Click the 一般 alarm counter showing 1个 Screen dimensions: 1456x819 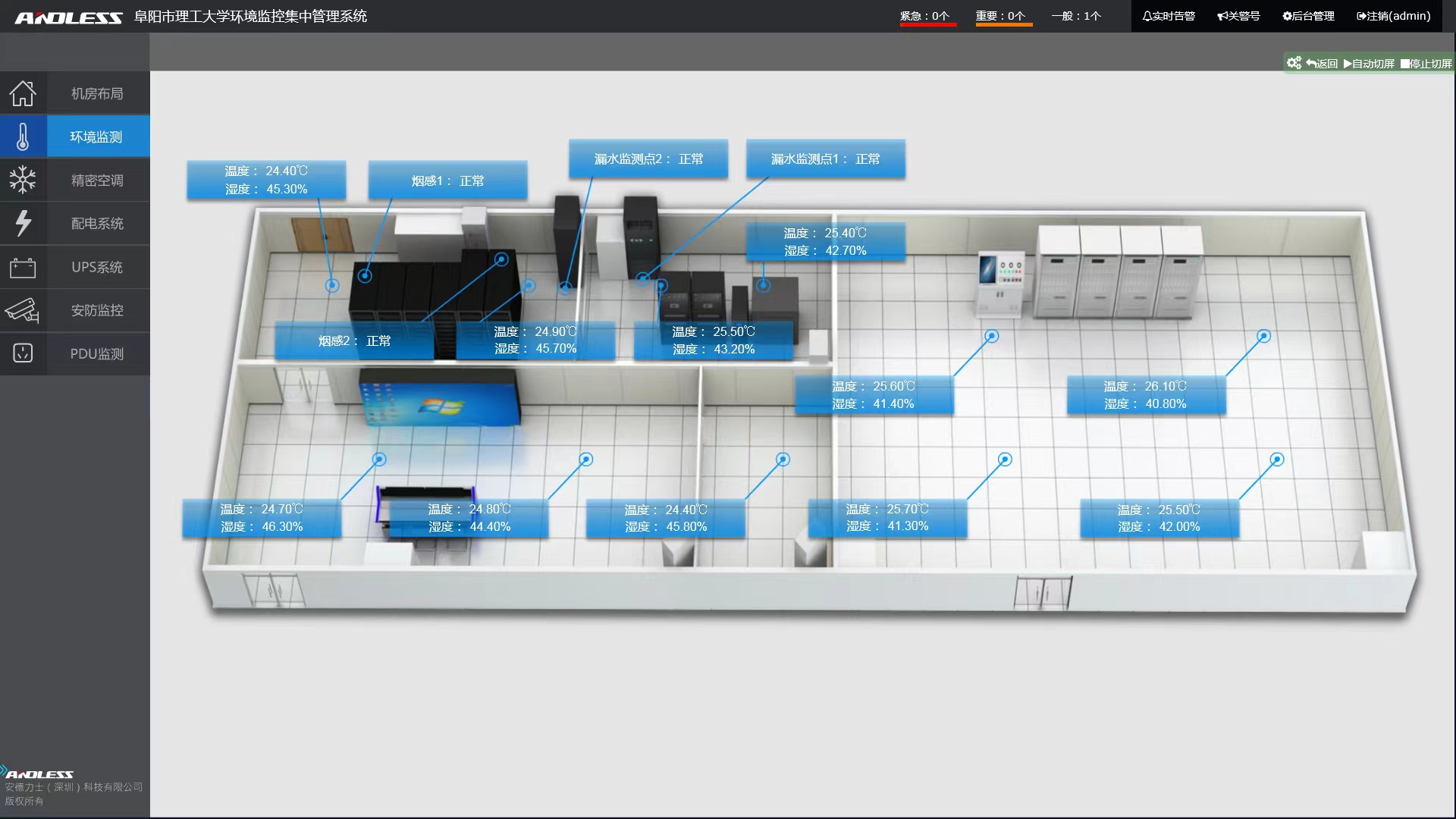click(x=1076, y=16)
